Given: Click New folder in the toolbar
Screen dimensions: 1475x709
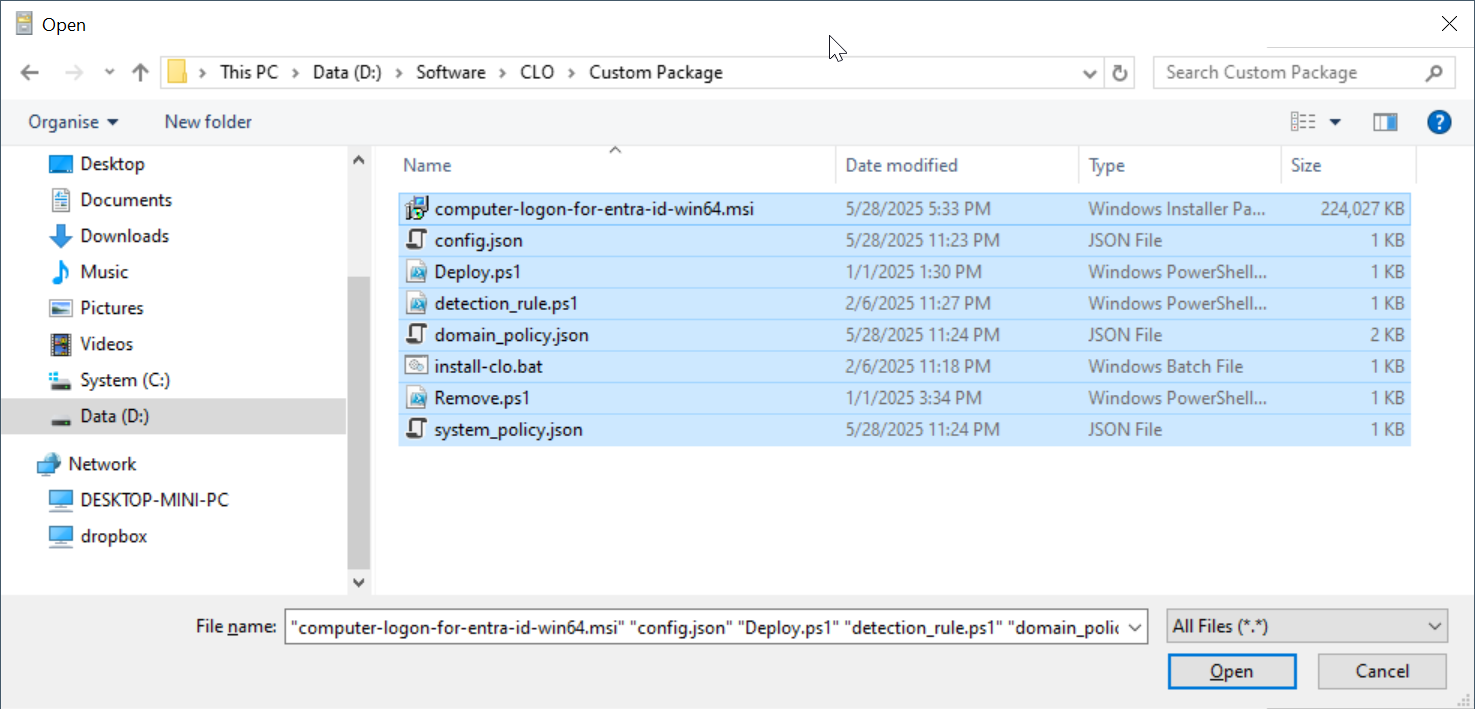Looking at the screenshot, I should 208,122.
